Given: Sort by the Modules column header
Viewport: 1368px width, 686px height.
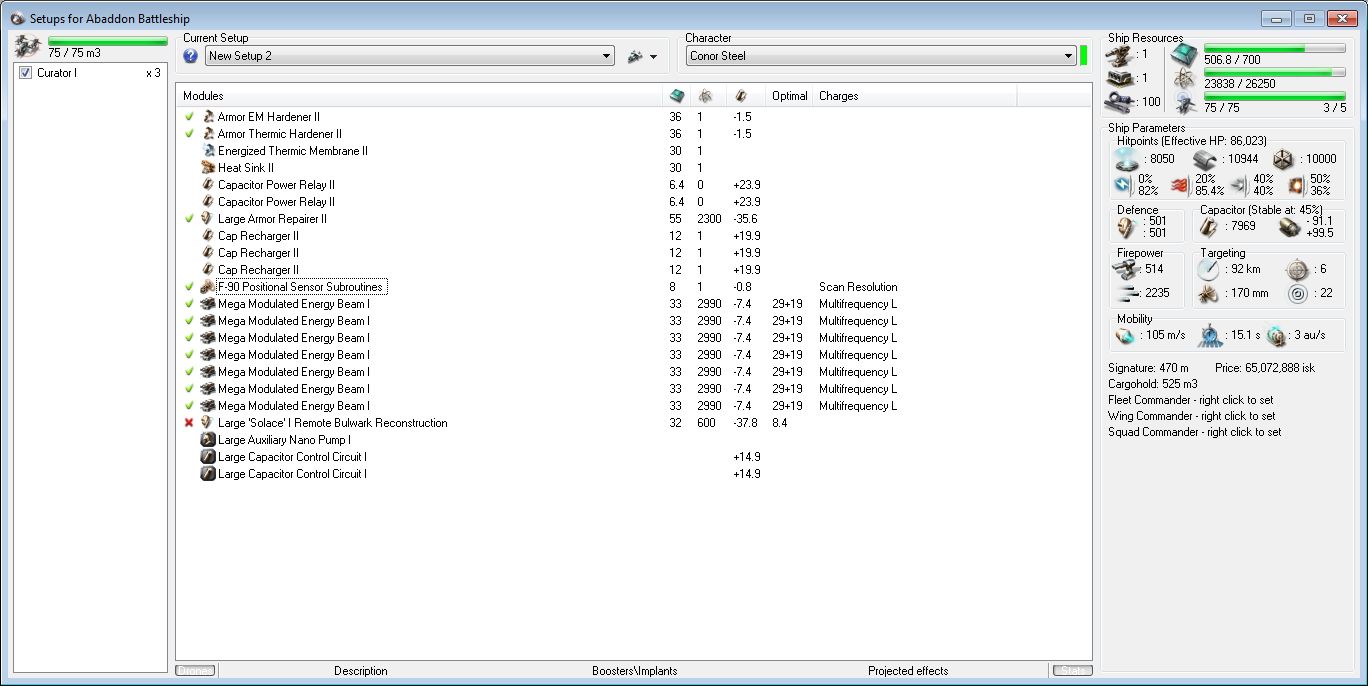Looking at the screenshot, I should [421, 96].
